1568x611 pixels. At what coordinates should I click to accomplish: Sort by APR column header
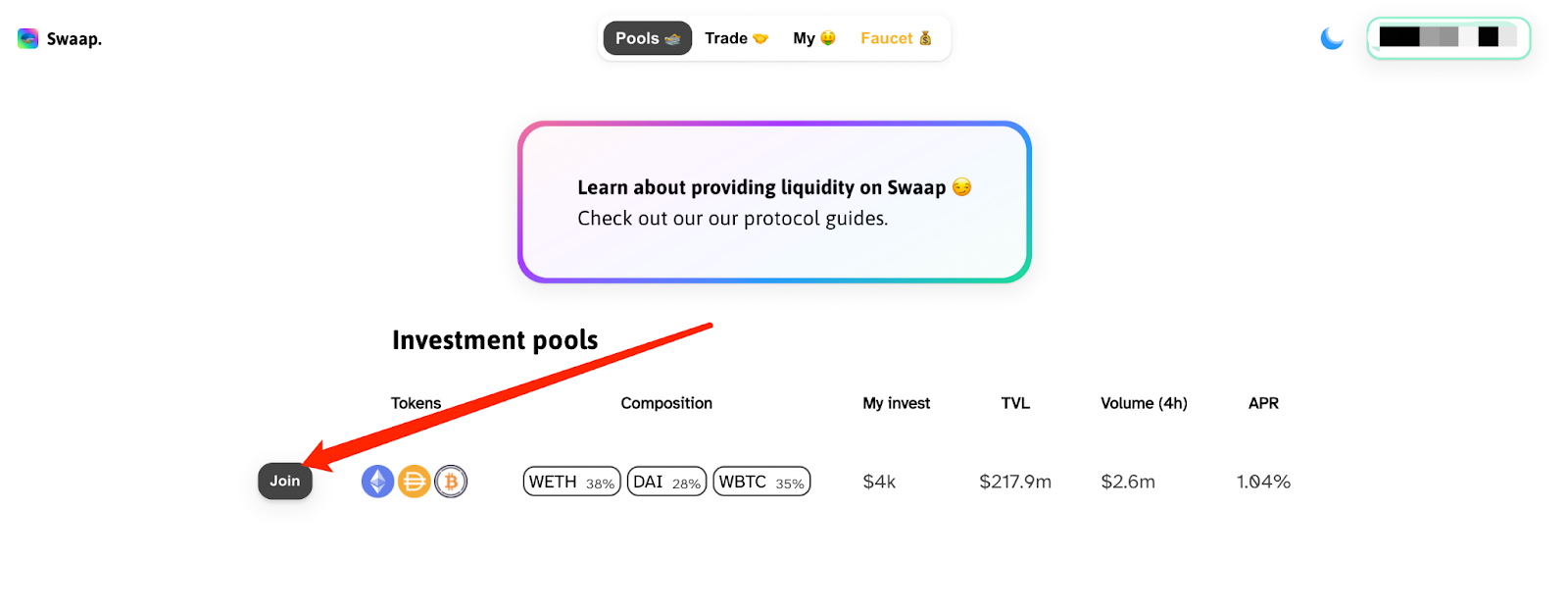1263,403
